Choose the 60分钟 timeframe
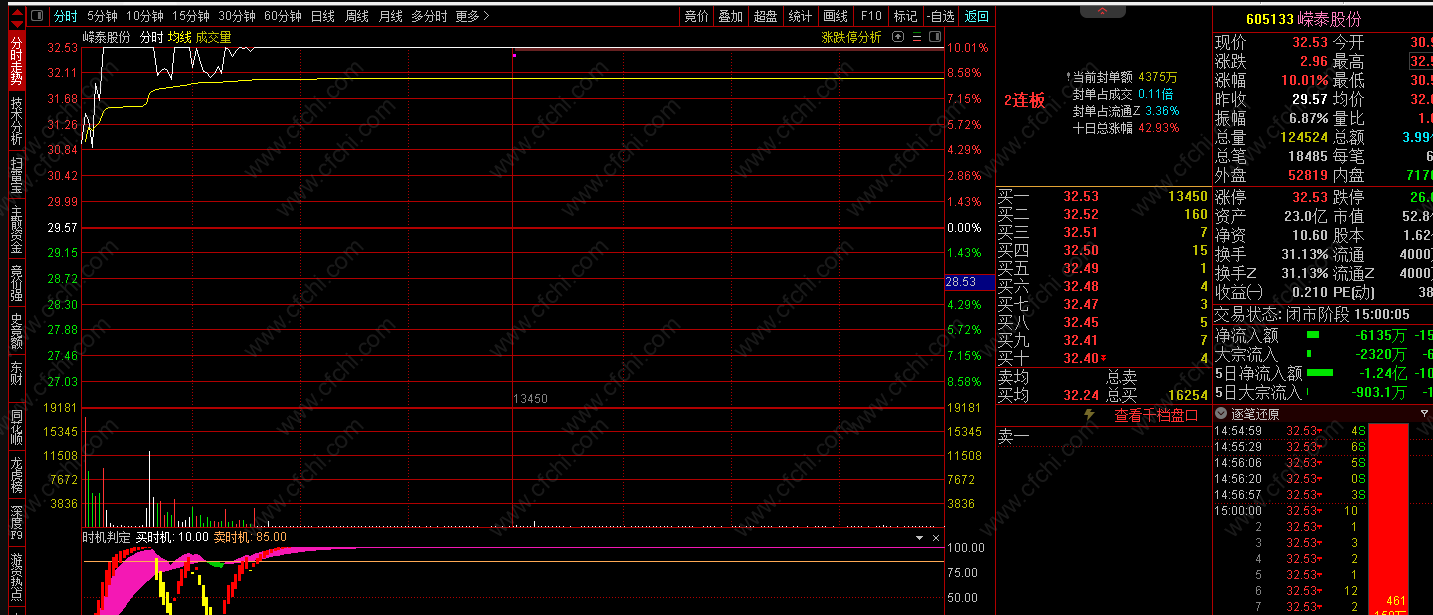The height and width of the screenshot is (615, 1433). [x=283, y=16]
